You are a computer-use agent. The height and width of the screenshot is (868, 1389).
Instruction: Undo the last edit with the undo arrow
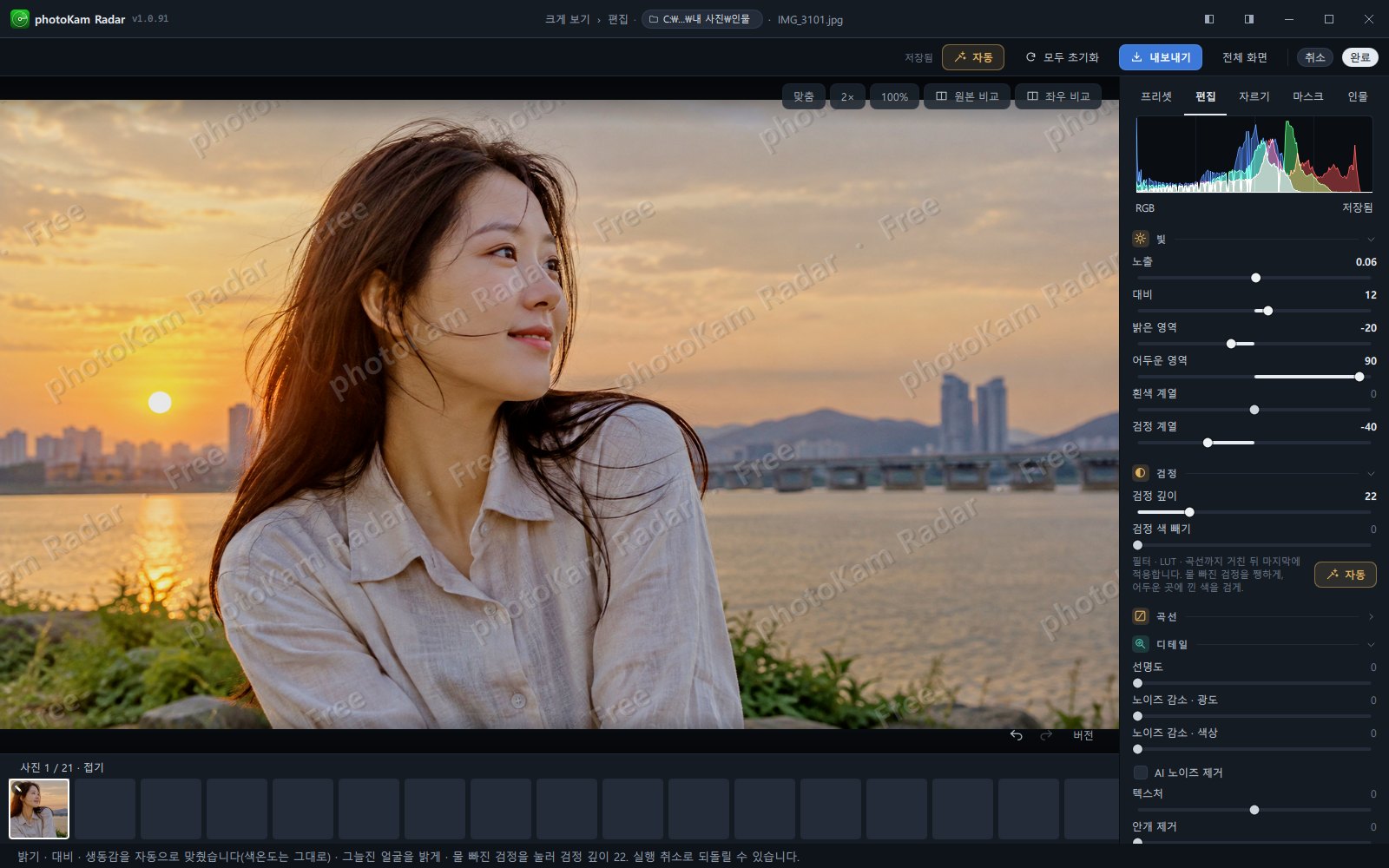click(x=1017, y=735)
